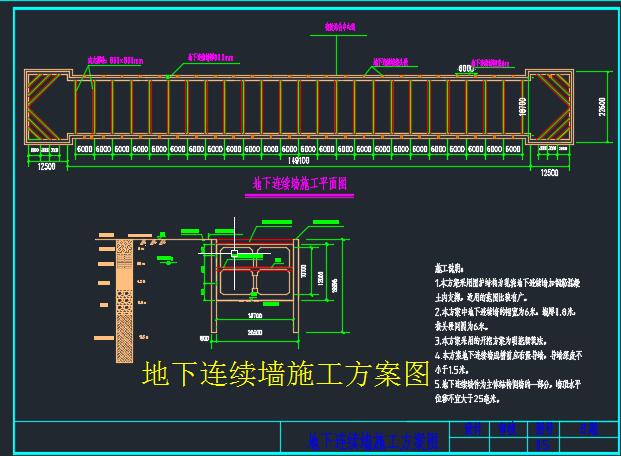621x456 pixels.
Task: Select the 12500 dimension at the plan's right end
Action: point(550,172)
